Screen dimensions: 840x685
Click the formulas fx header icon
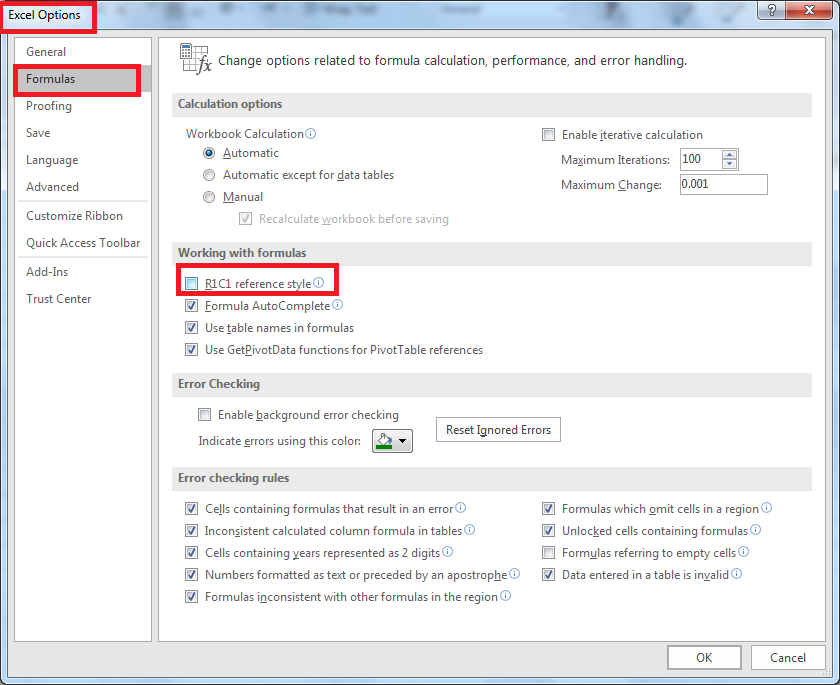[x=196, y=59]
